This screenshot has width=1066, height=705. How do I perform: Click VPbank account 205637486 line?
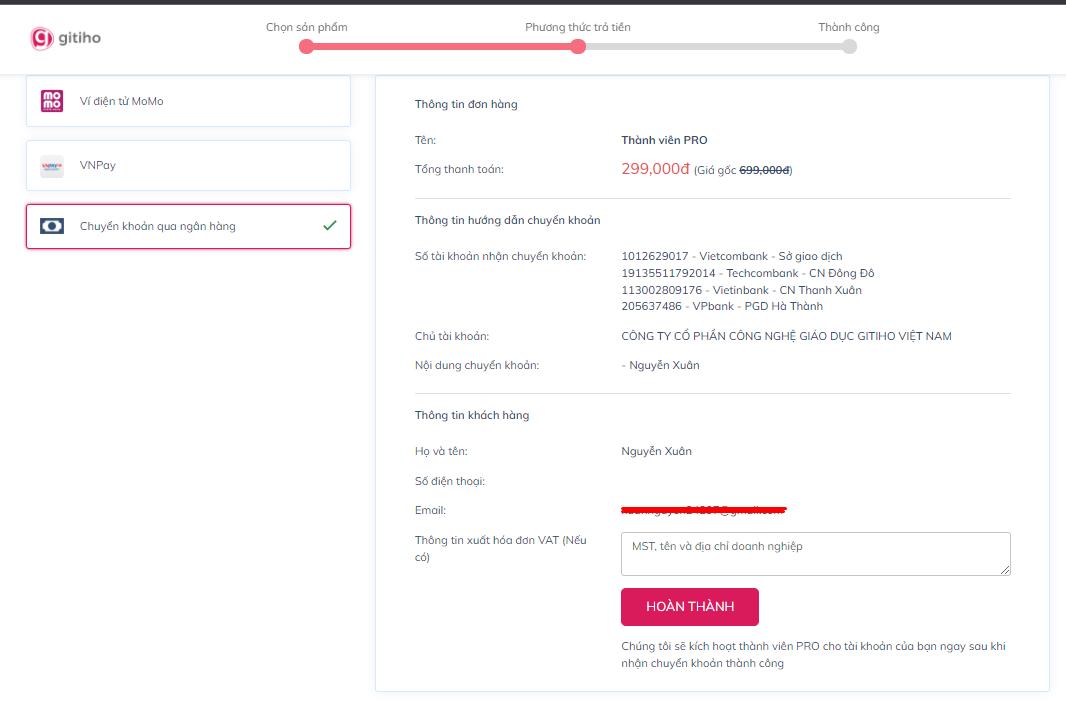click(722, 307)
